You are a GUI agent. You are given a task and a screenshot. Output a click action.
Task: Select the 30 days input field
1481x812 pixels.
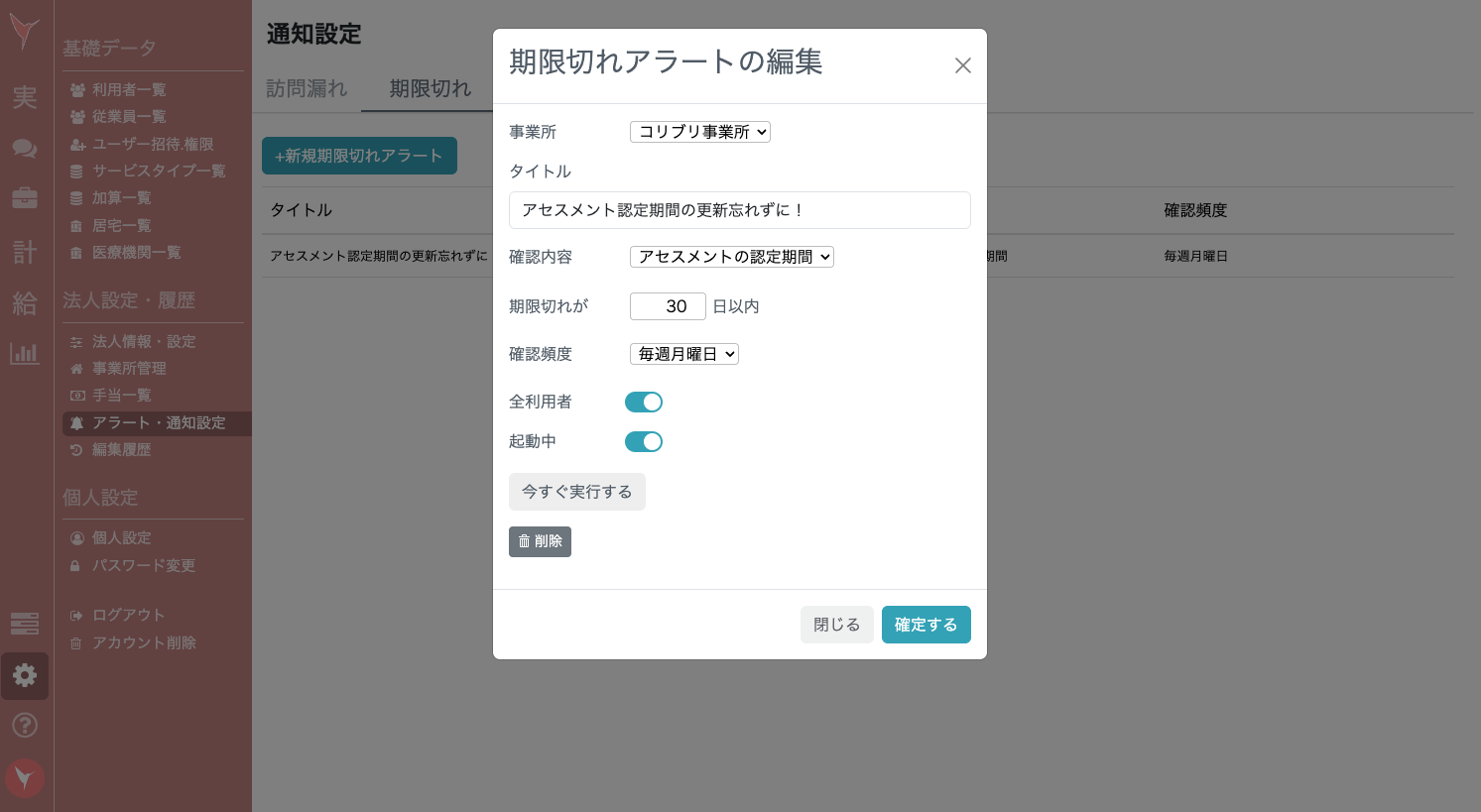click(667, 305)
